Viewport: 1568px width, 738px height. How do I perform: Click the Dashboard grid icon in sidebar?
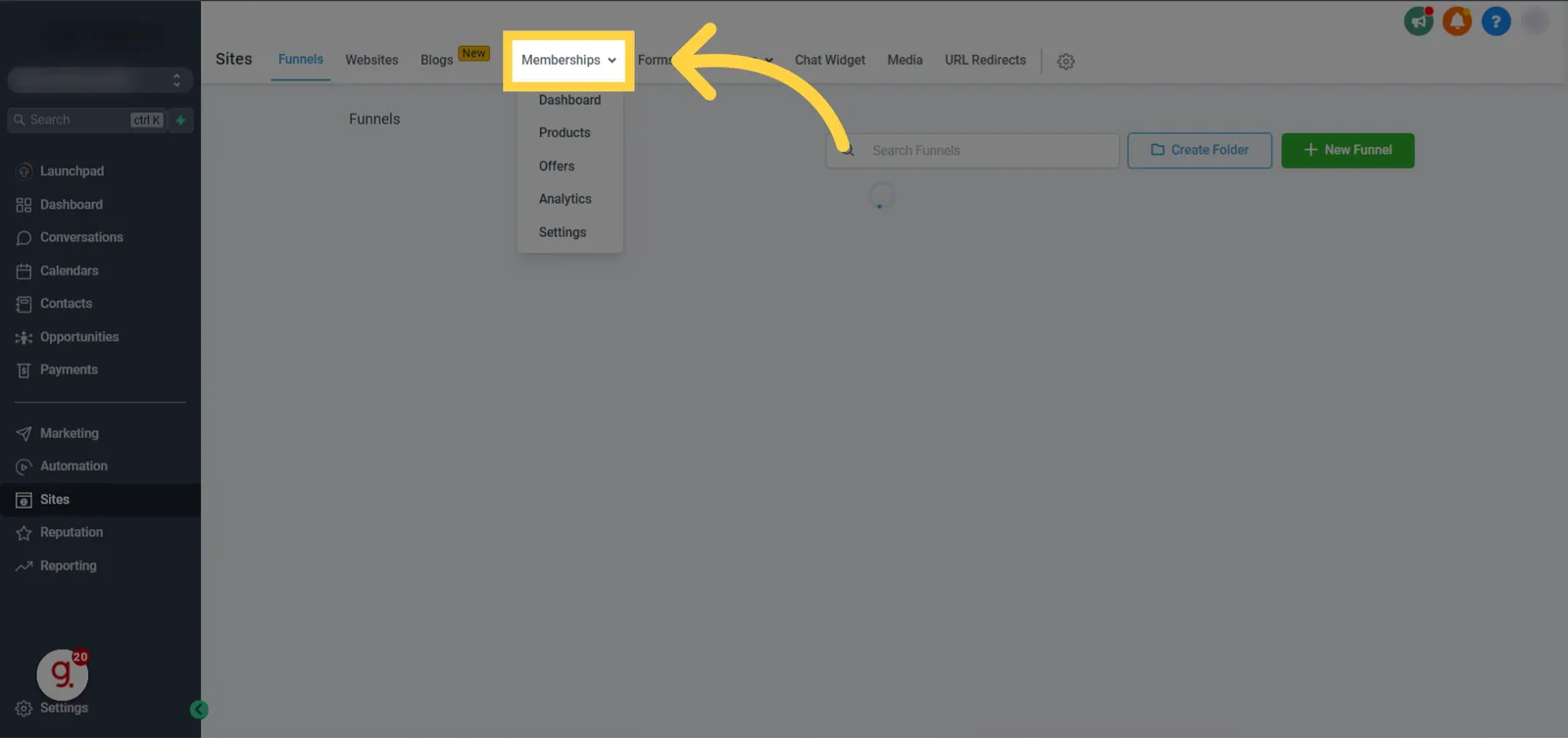pos(24,205)
